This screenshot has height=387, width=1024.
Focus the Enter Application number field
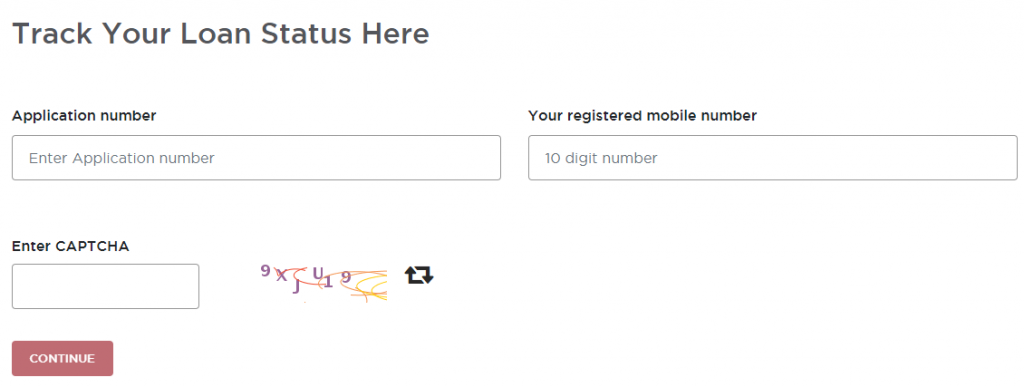pyautogui.click(x=256, y=158)
